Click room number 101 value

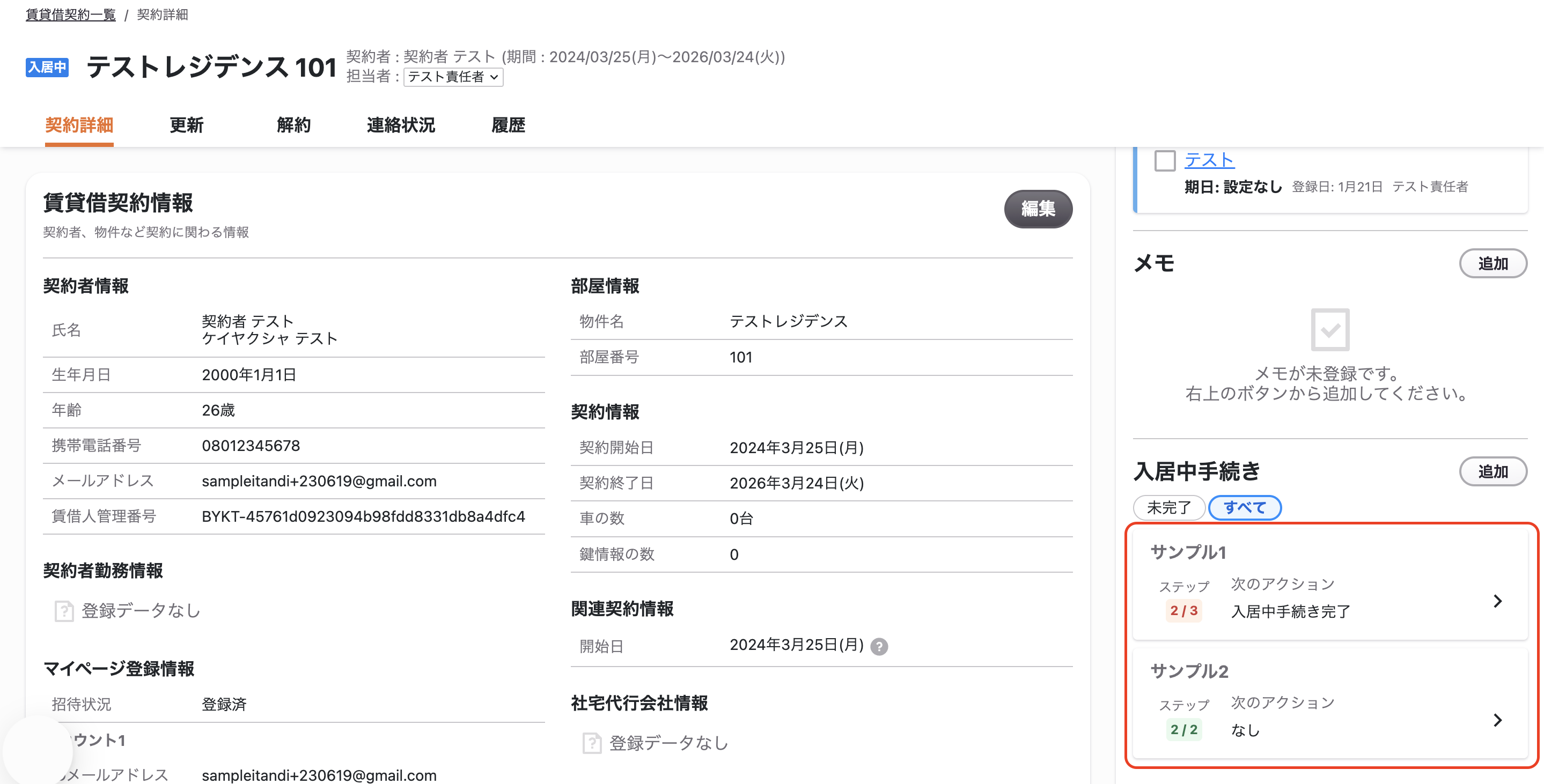741,357
